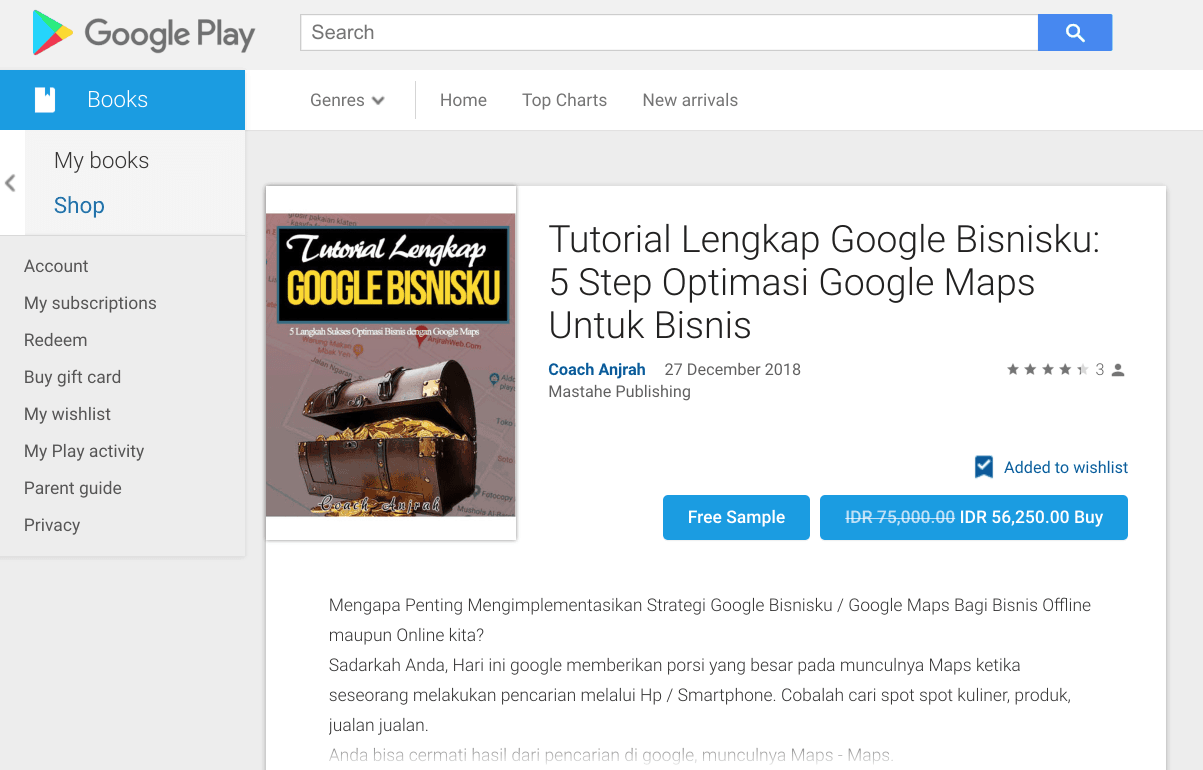Click the blue search magnifier button
Screen dimensions: 1203x770
(1075, 32)
